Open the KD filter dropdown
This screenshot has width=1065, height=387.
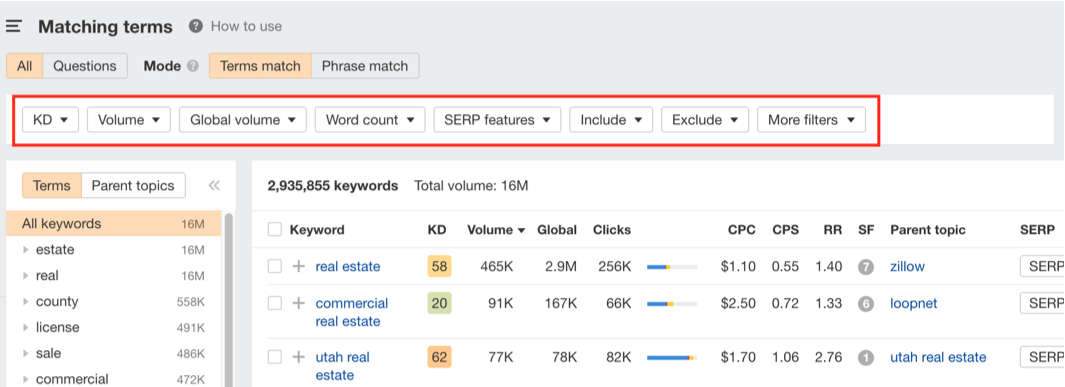(x=51, y=119)
